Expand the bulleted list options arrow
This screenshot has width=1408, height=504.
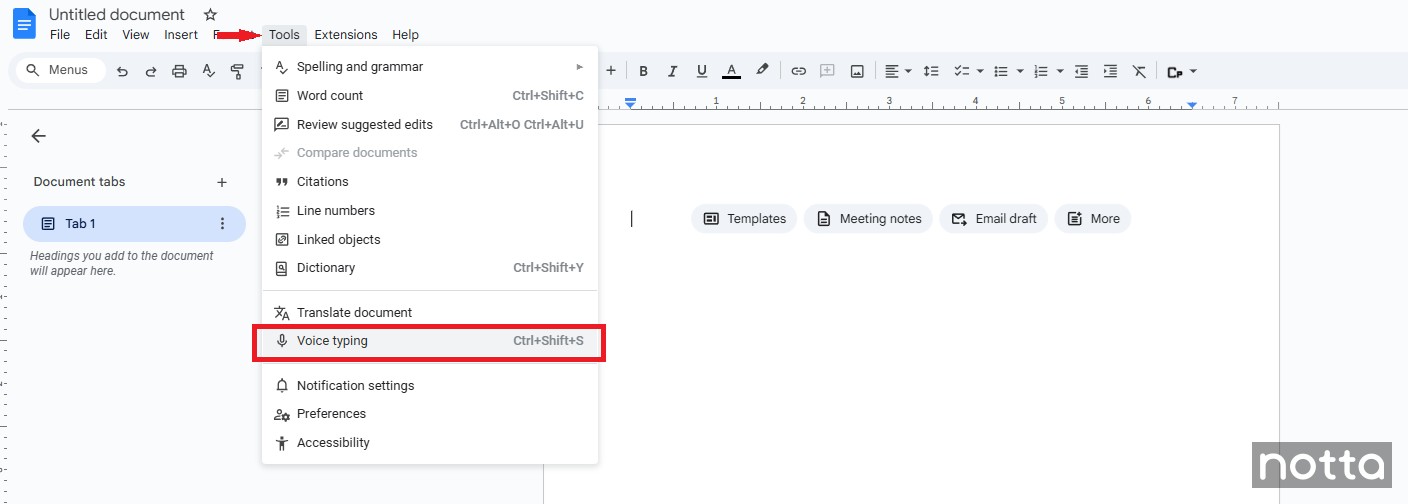1020,71
